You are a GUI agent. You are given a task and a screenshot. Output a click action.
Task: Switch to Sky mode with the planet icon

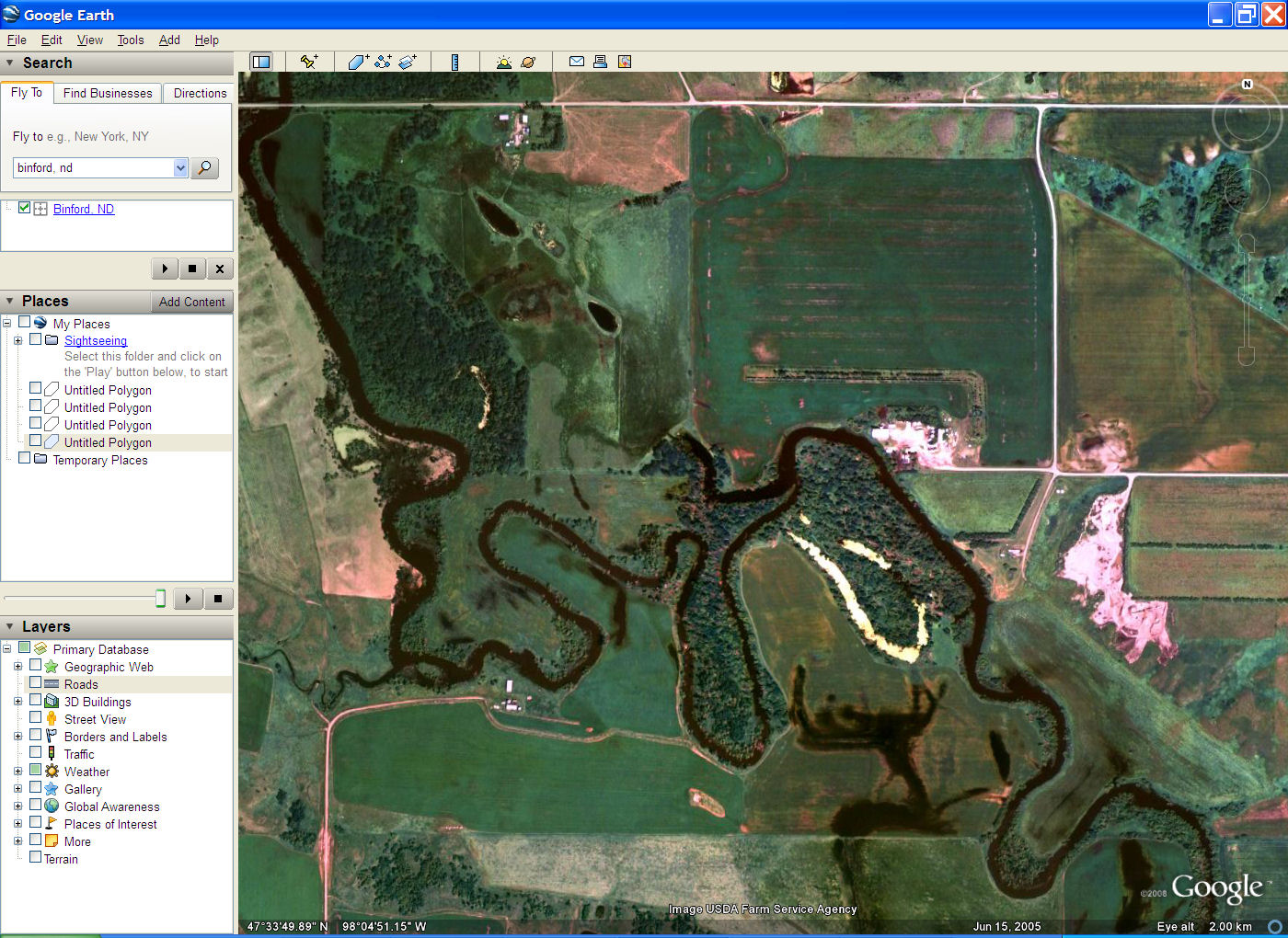coord(528,62)
